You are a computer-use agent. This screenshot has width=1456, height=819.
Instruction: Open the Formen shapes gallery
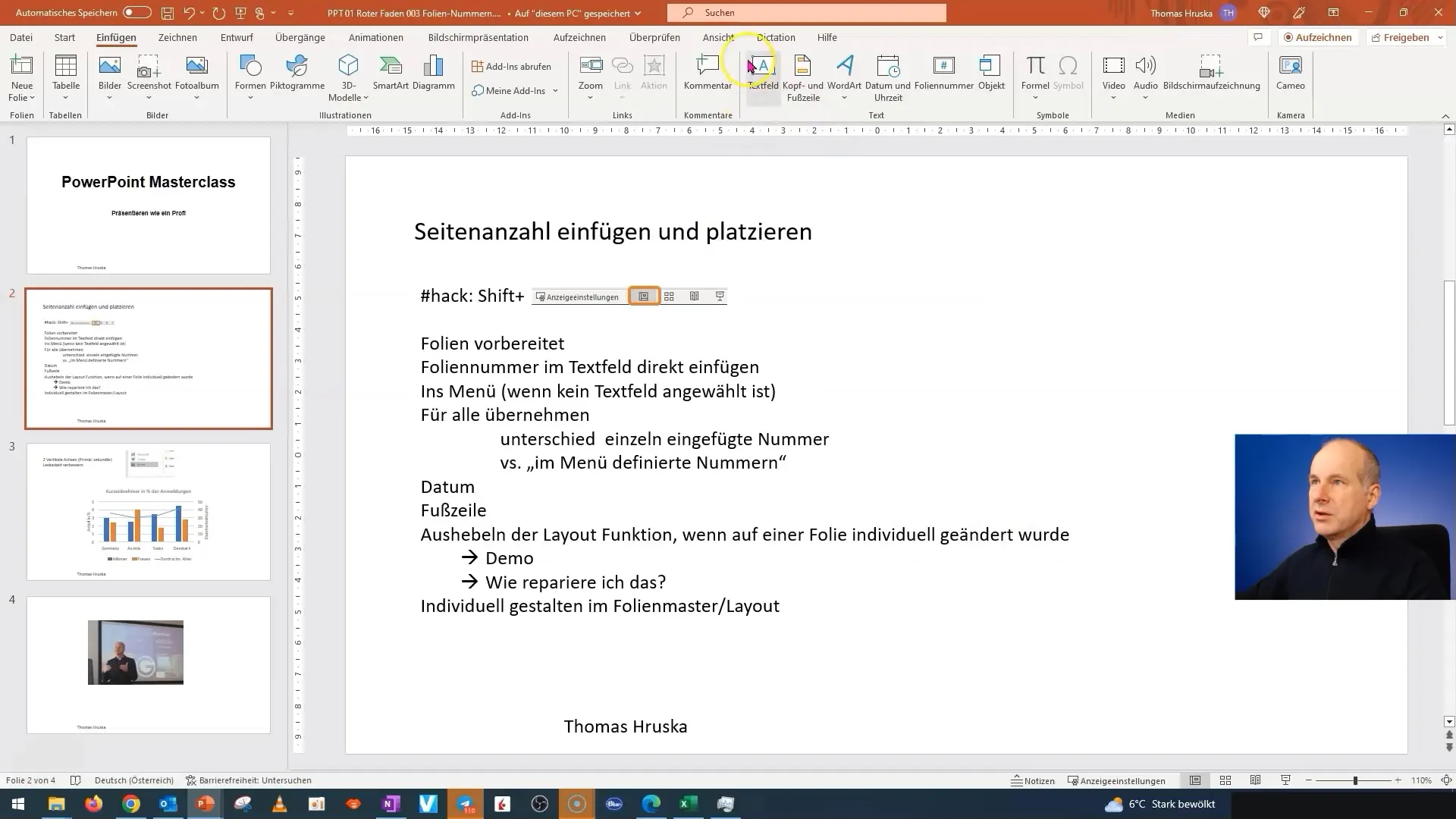[250, 77]
